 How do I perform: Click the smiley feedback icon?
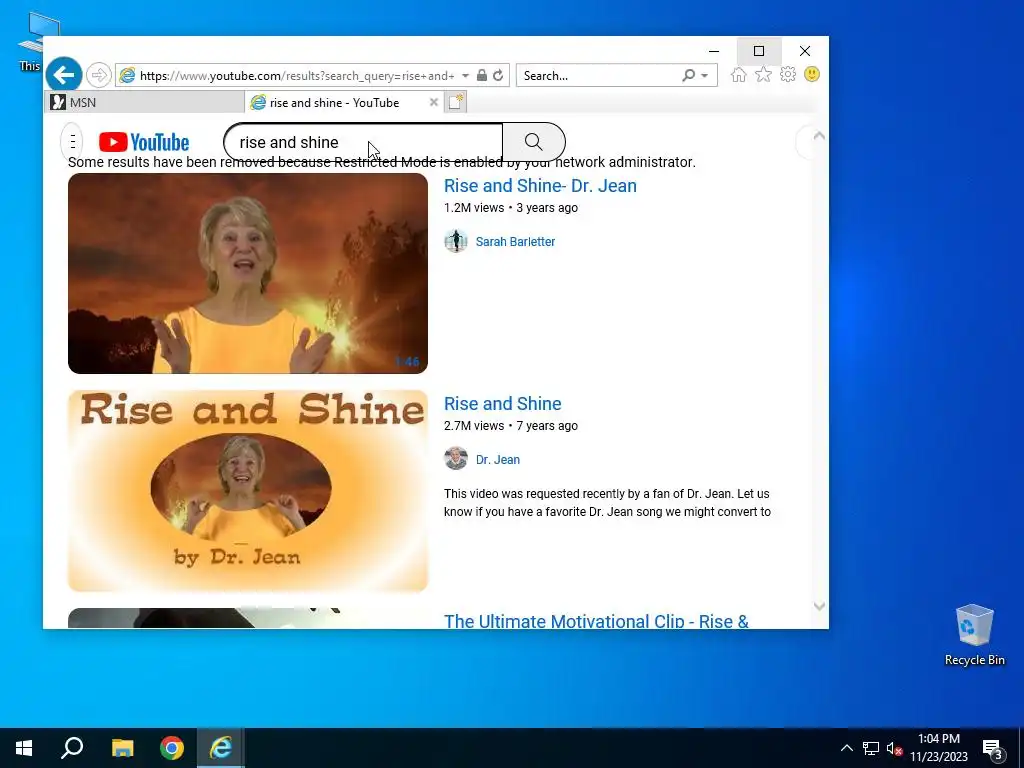[812, 74]
